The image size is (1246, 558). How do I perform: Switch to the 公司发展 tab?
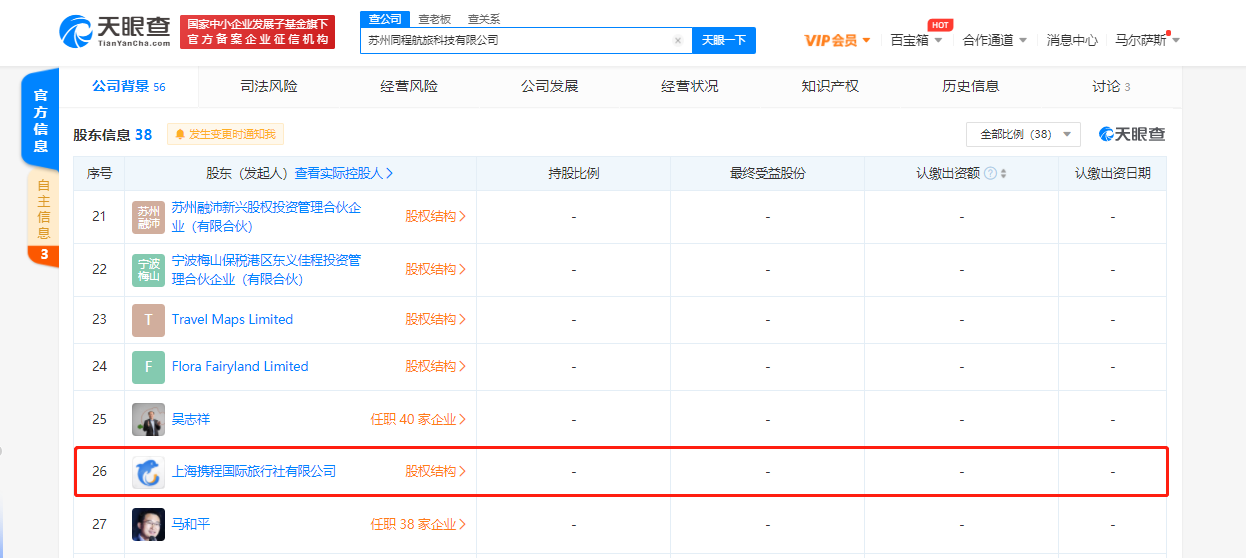pos(549,87)
